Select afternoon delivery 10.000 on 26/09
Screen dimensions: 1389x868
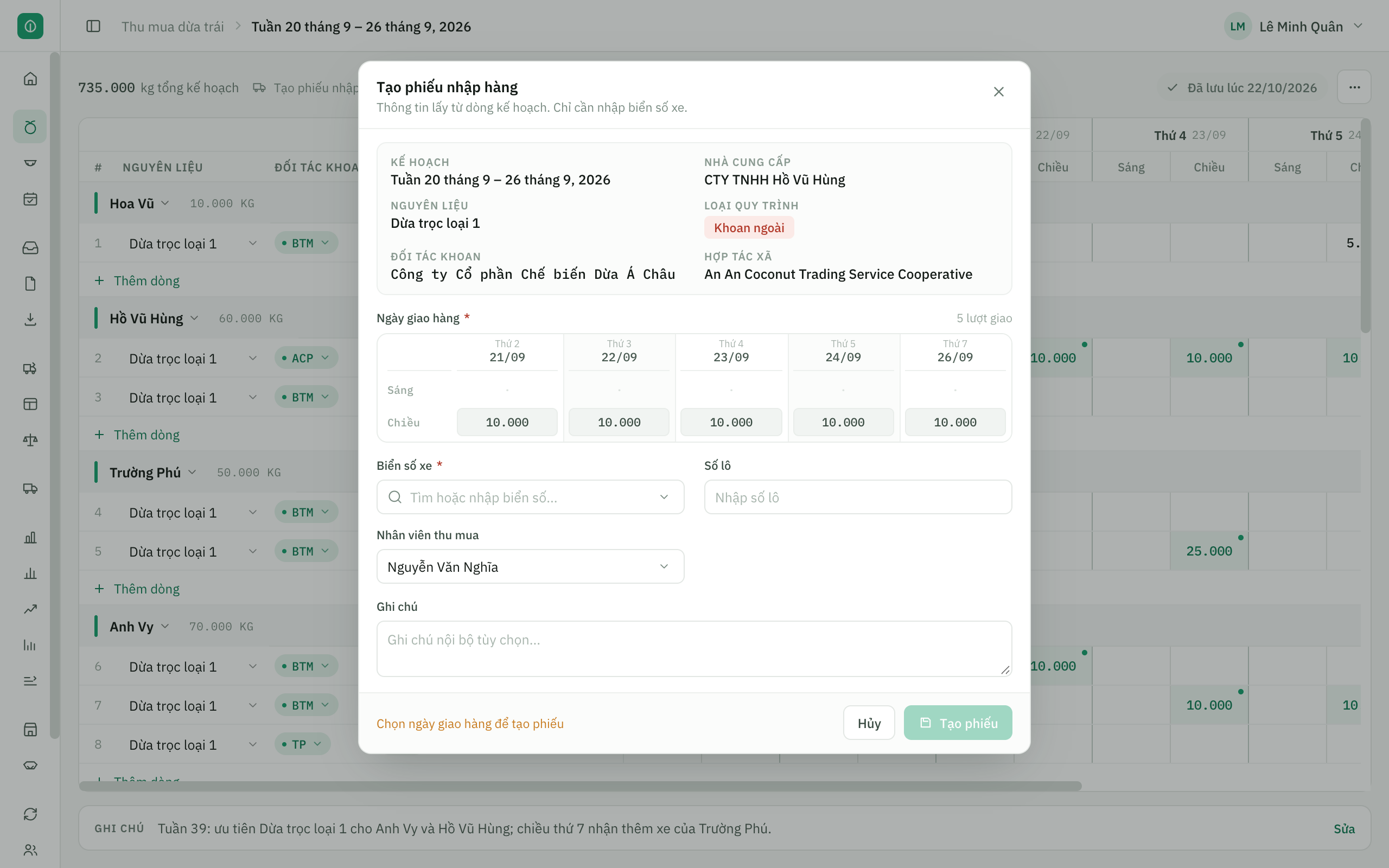955,423
